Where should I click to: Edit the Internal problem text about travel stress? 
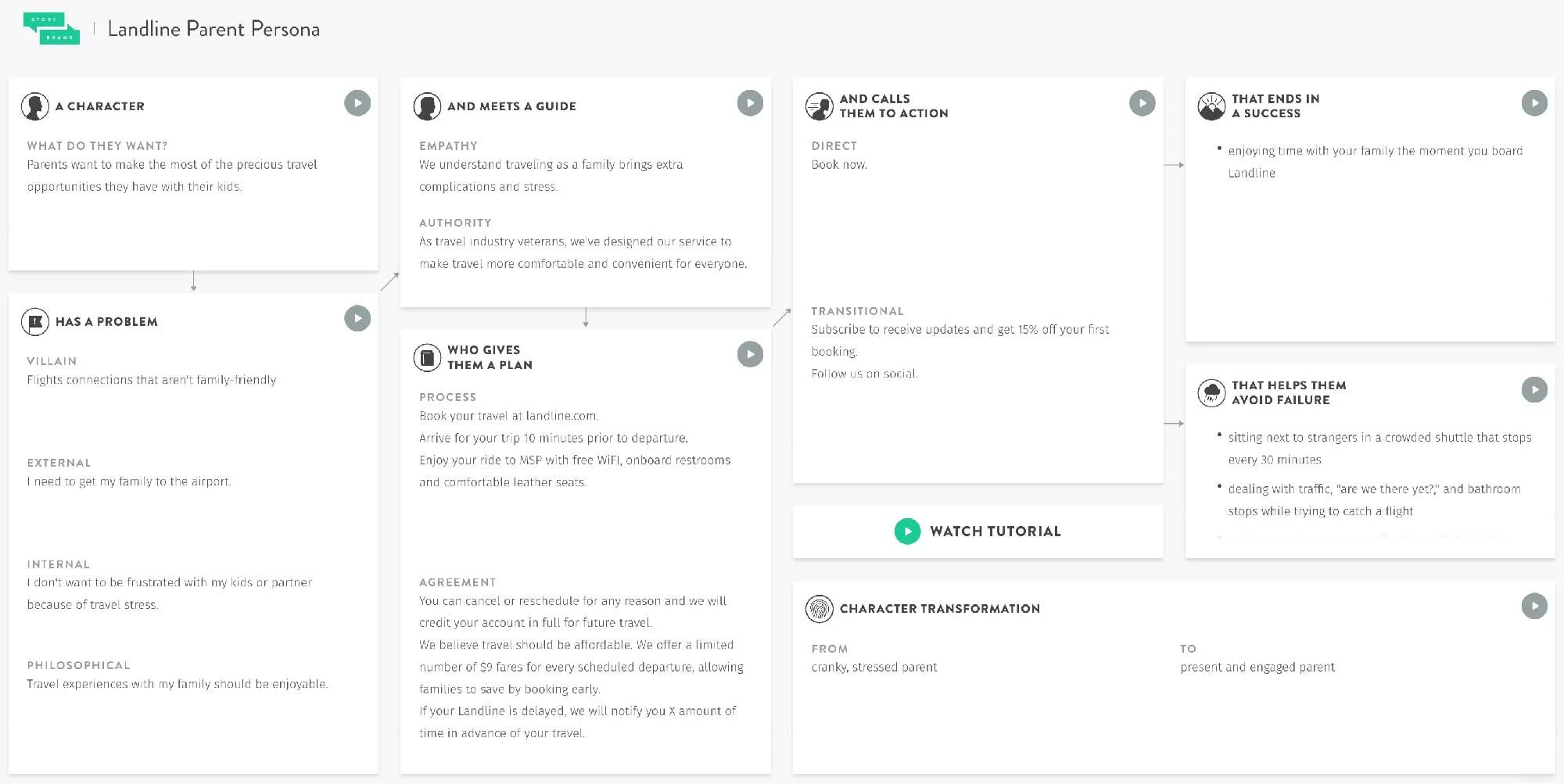[x=170, y=593]
